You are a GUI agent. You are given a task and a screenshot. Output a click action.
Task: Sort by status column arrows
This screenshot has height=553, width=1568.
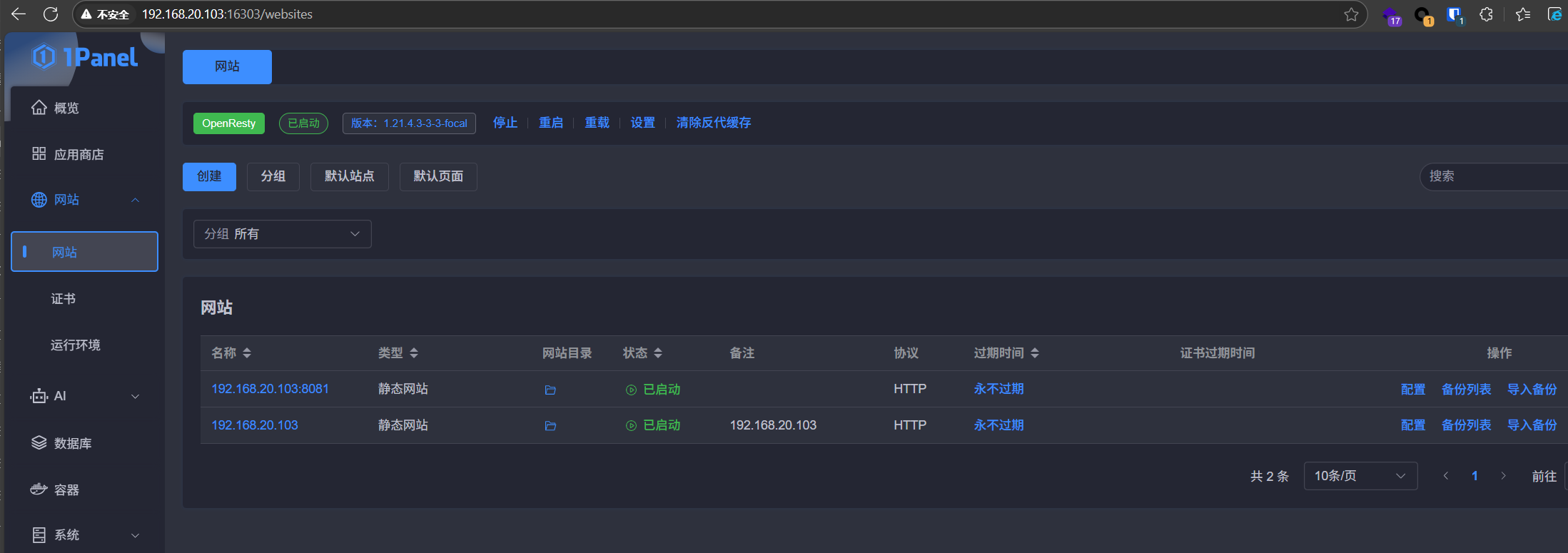658,353
